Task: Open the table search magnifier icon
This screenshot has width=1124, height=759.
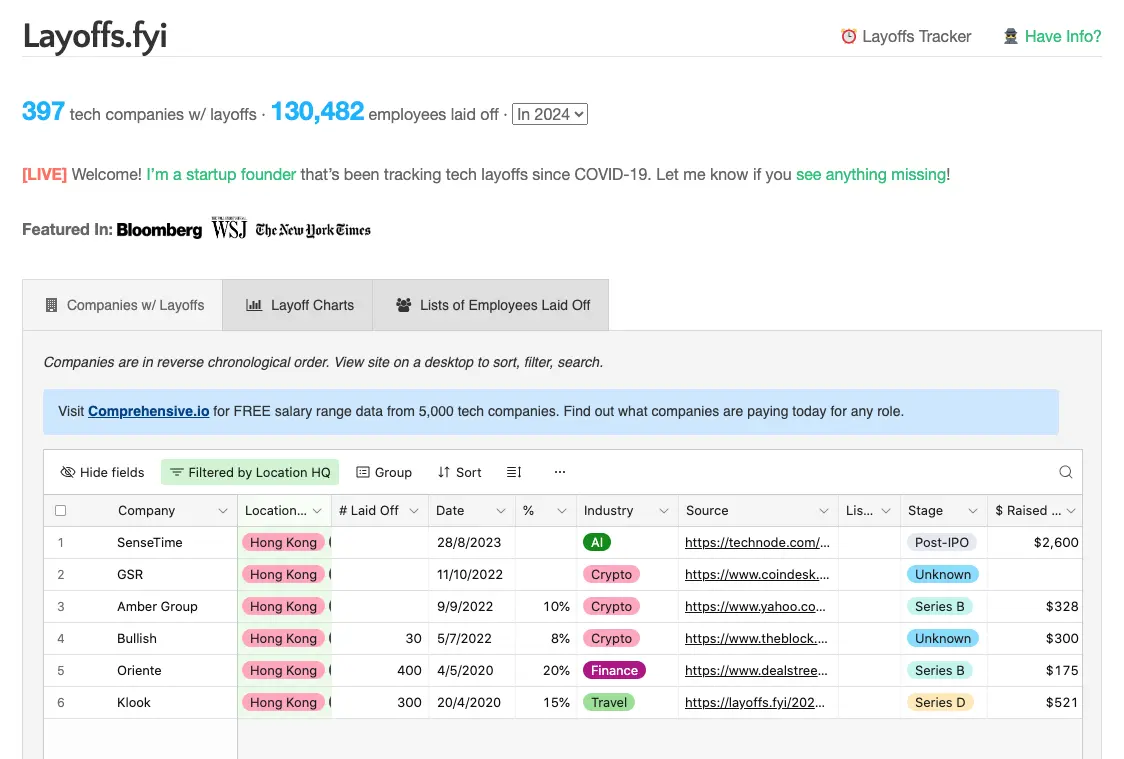Action: (1065, 472)
